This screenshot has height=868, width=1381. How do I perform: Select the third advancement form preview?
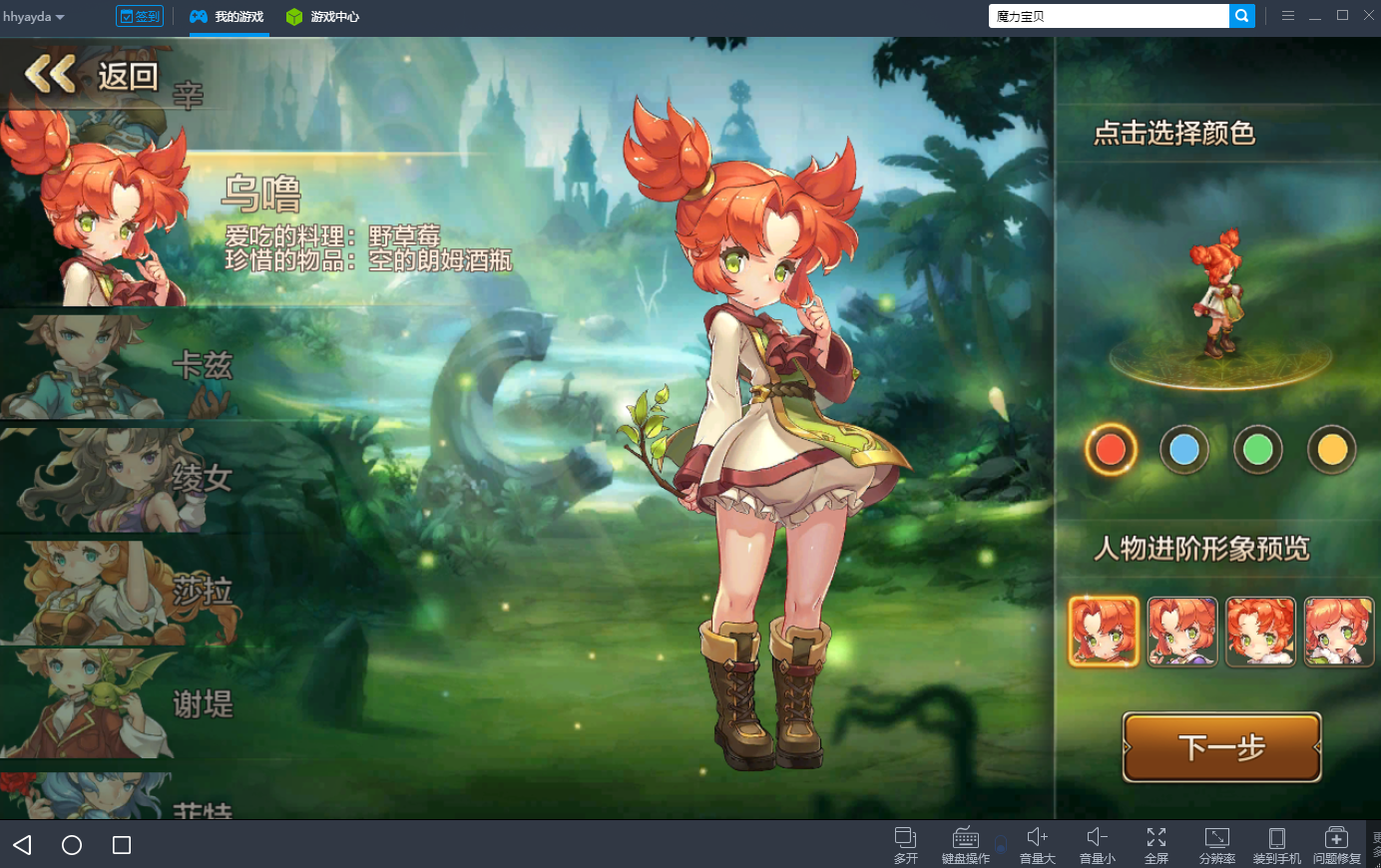coord(1260,632)
